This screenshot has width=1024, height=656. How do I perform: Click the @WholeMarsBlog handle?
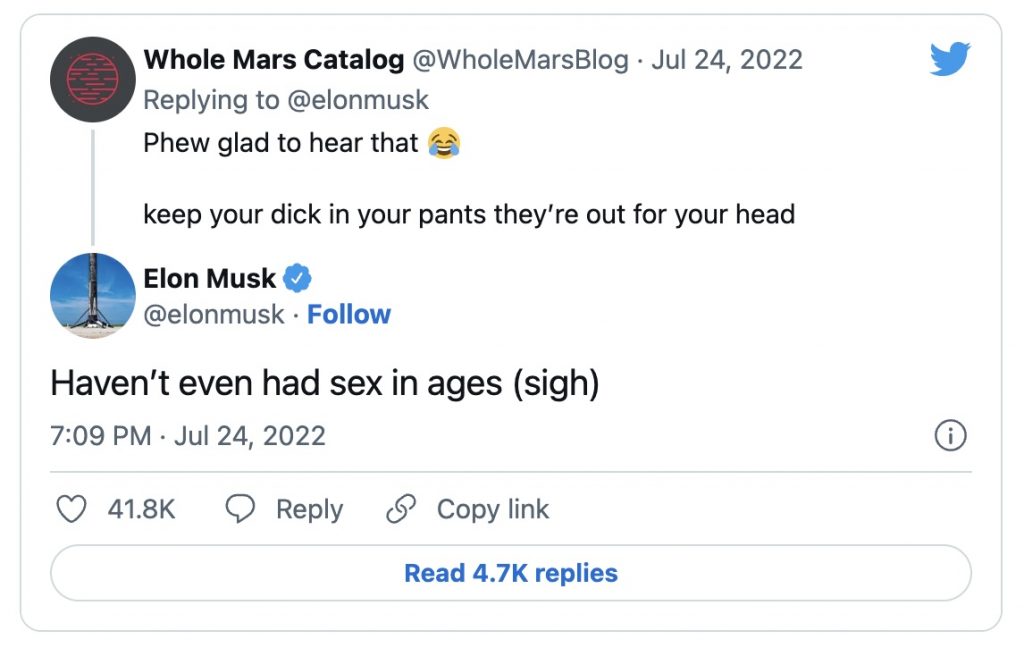tap(521, 59)
